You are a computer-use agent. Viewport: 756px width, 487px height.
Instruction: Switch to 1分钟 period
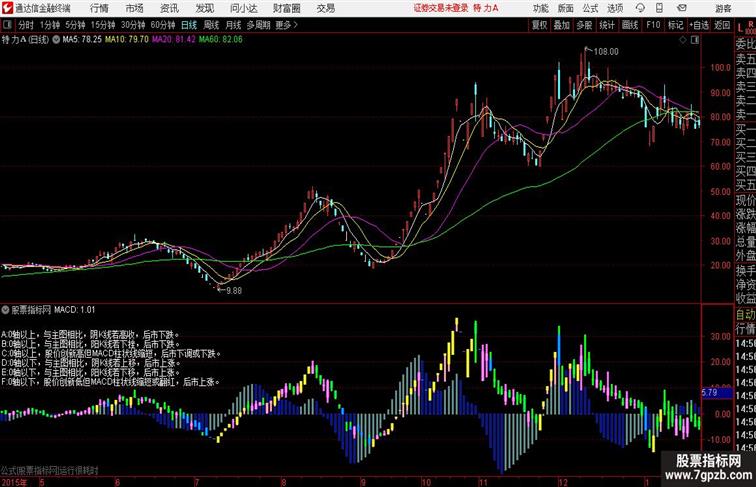[50, 25]
